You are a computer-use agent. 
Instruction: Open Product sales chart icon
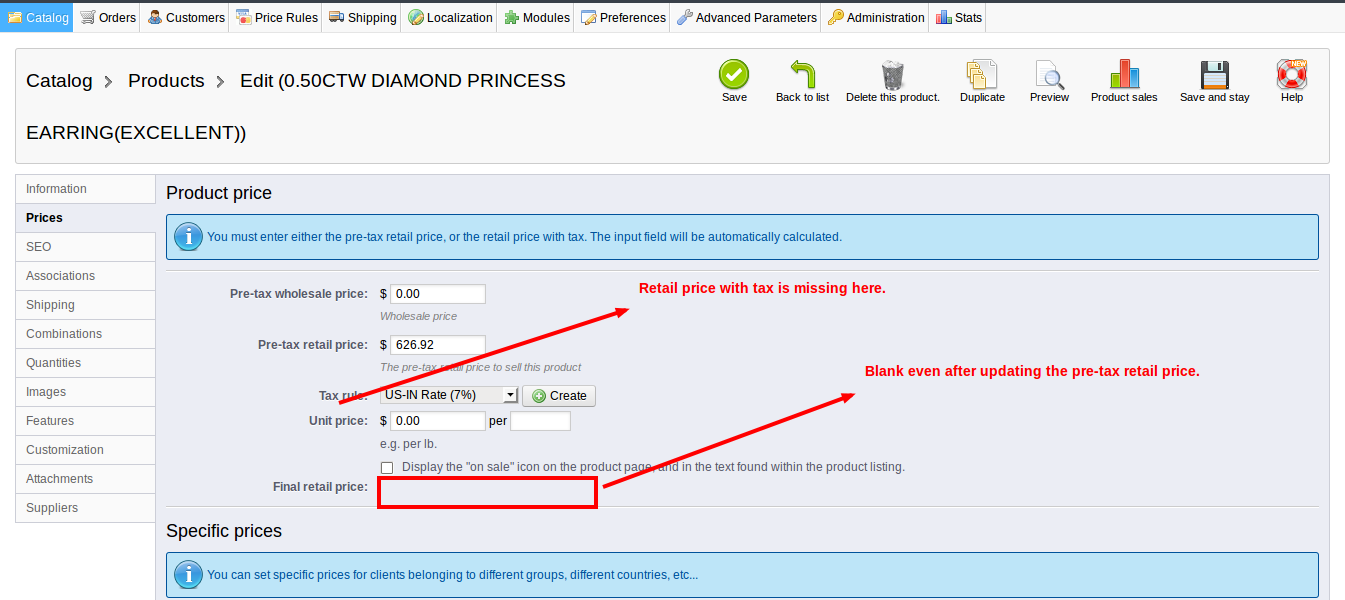[x=1124, y=75]
